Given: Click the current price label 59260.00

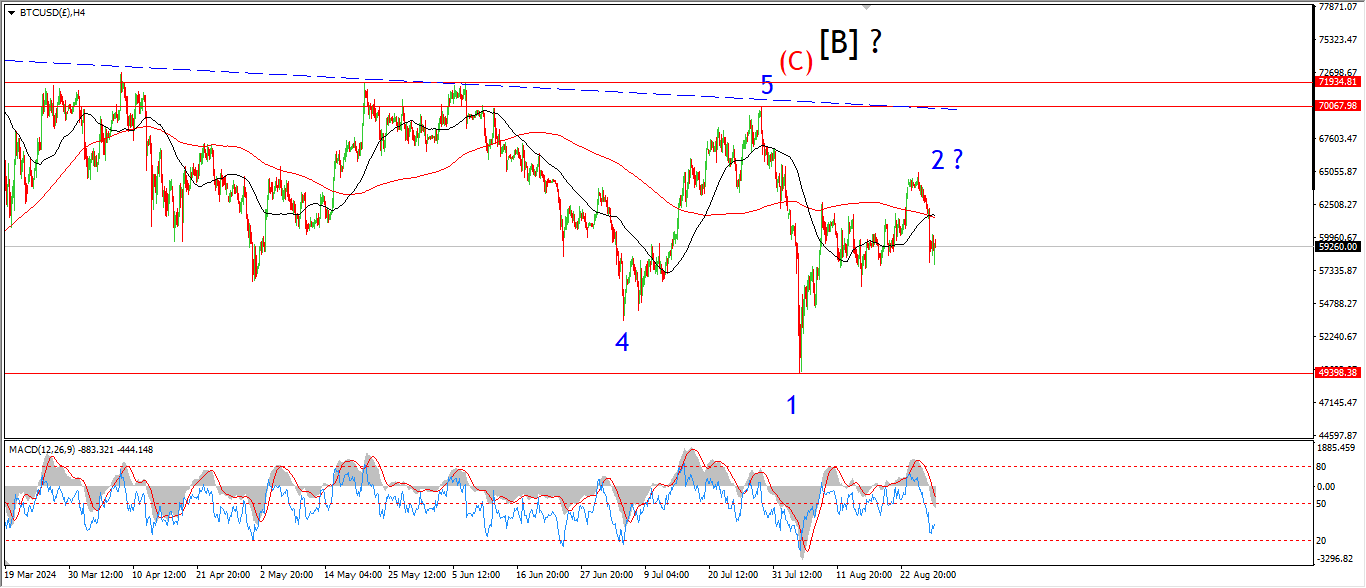Looking at the screenshot, I should [x=1337, y=246].
